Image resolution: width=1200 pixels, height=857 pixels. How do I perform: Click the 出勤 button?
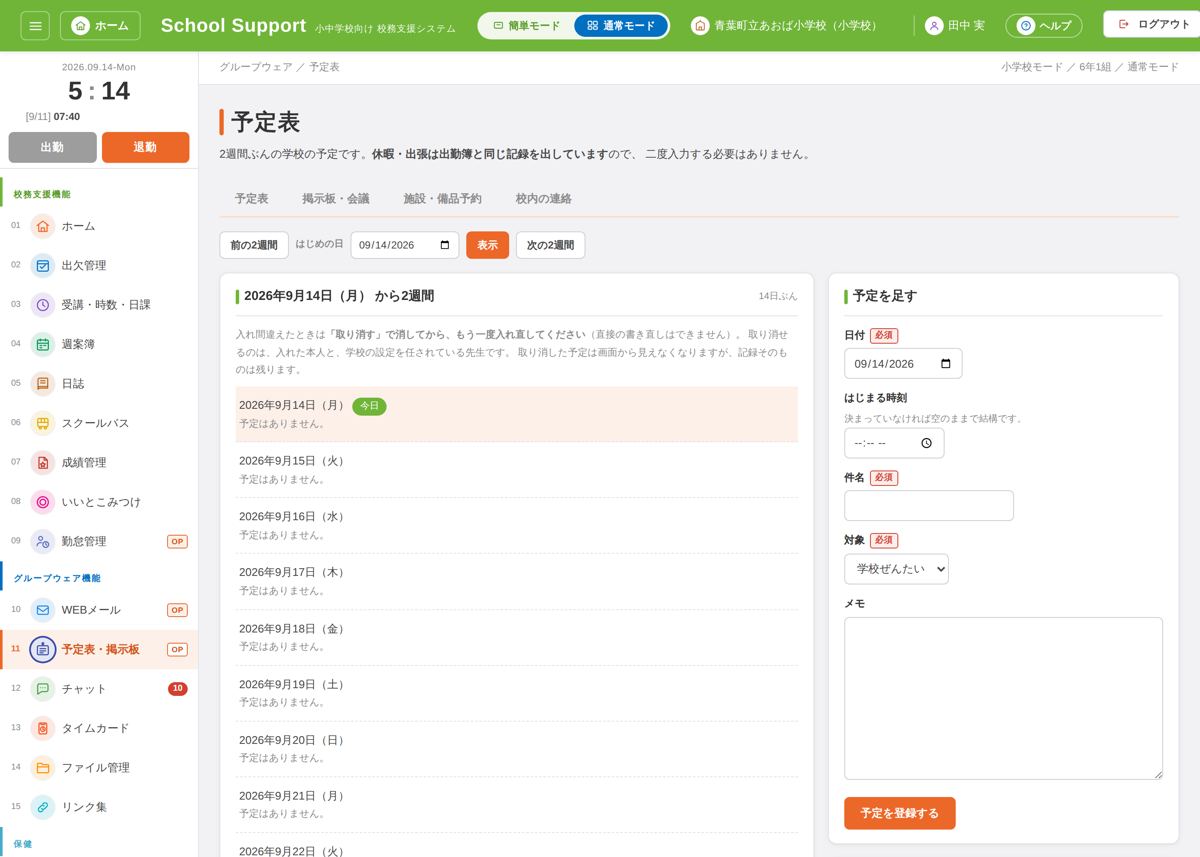(52, 147)
